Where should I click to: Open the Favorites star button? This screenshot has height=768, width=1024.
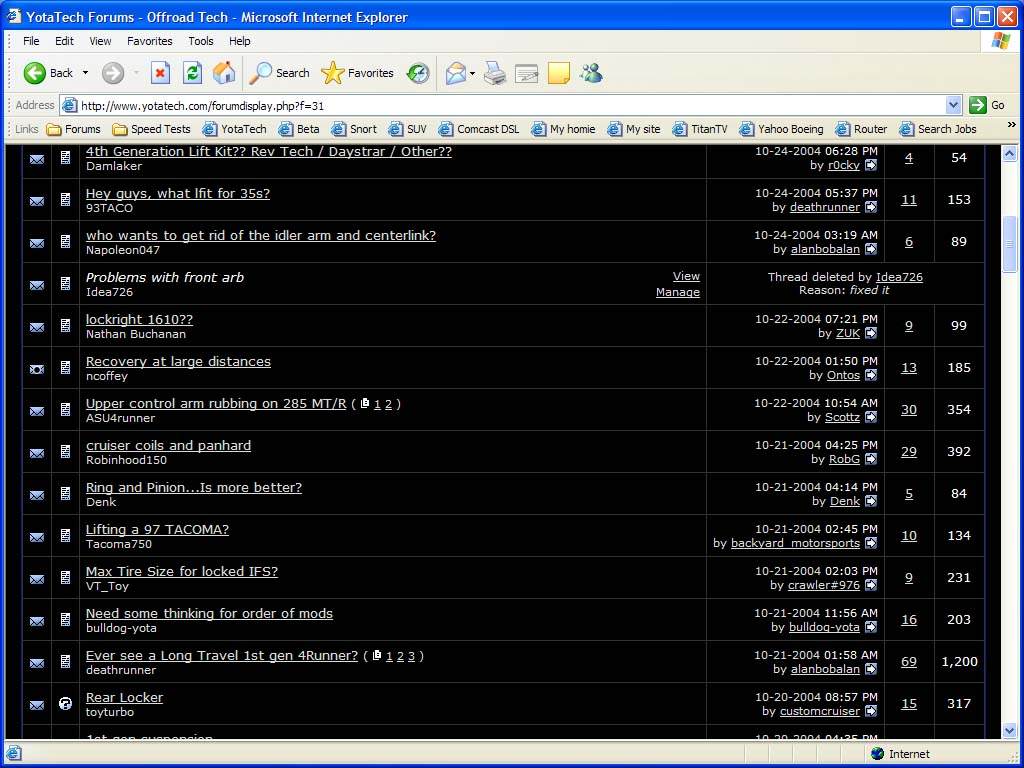(357, 73)
